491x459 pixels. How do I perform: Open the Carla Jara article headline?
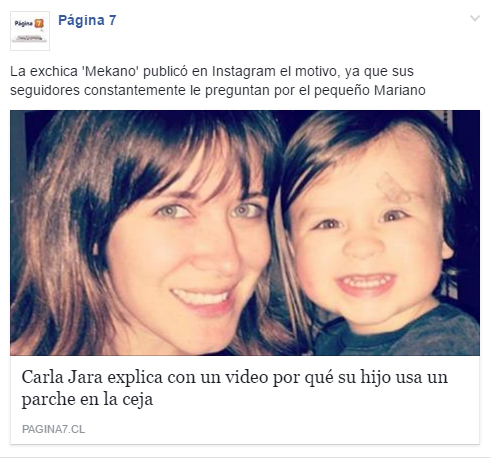pos(235,388)
